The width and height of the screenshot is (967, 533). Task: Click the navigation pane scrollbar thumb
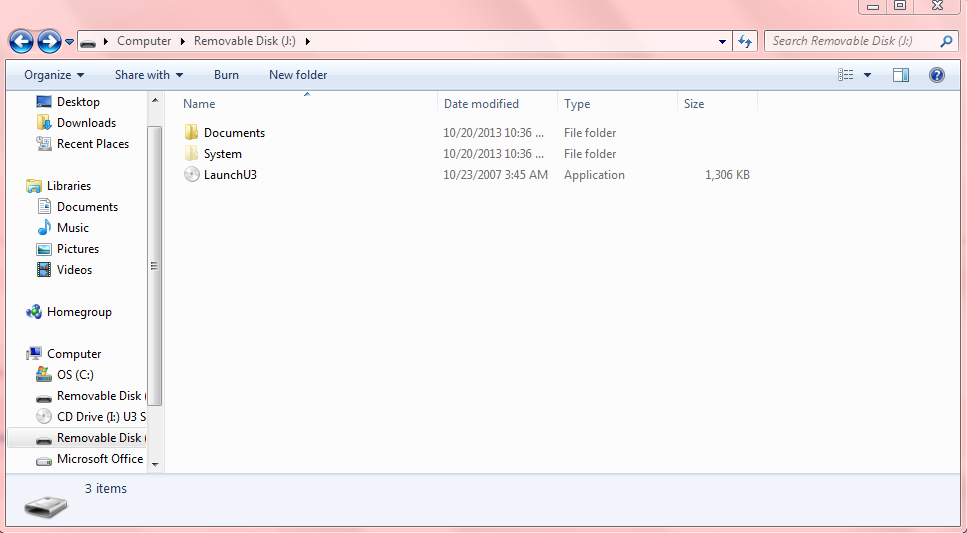click(155, 266)
